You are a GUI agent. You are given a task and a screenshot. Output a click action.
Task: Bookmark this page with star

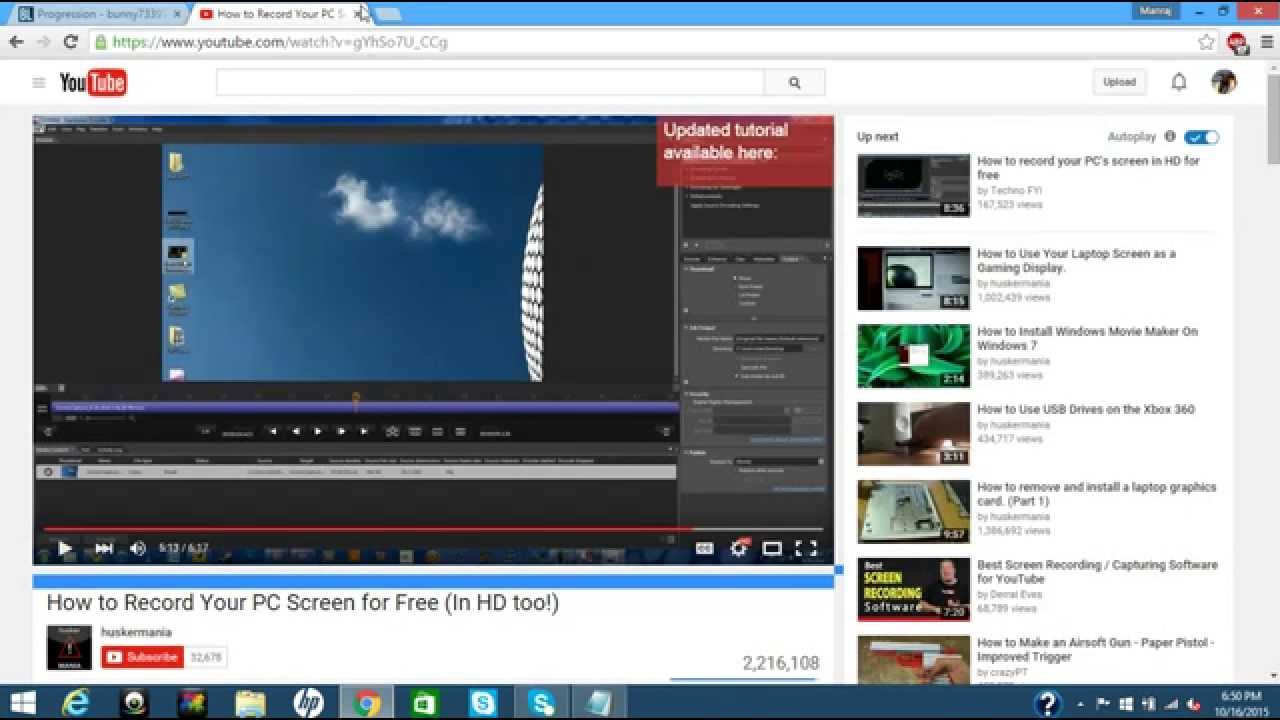click(x=1207, y=42)
